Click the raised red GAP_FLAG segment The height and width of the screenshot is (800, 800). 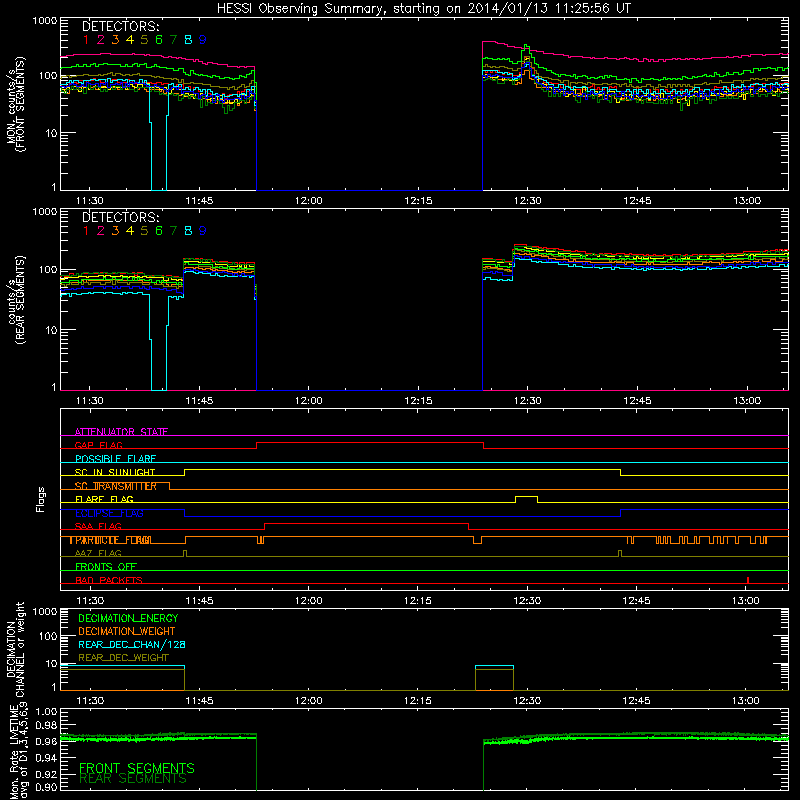coord(370,443)
